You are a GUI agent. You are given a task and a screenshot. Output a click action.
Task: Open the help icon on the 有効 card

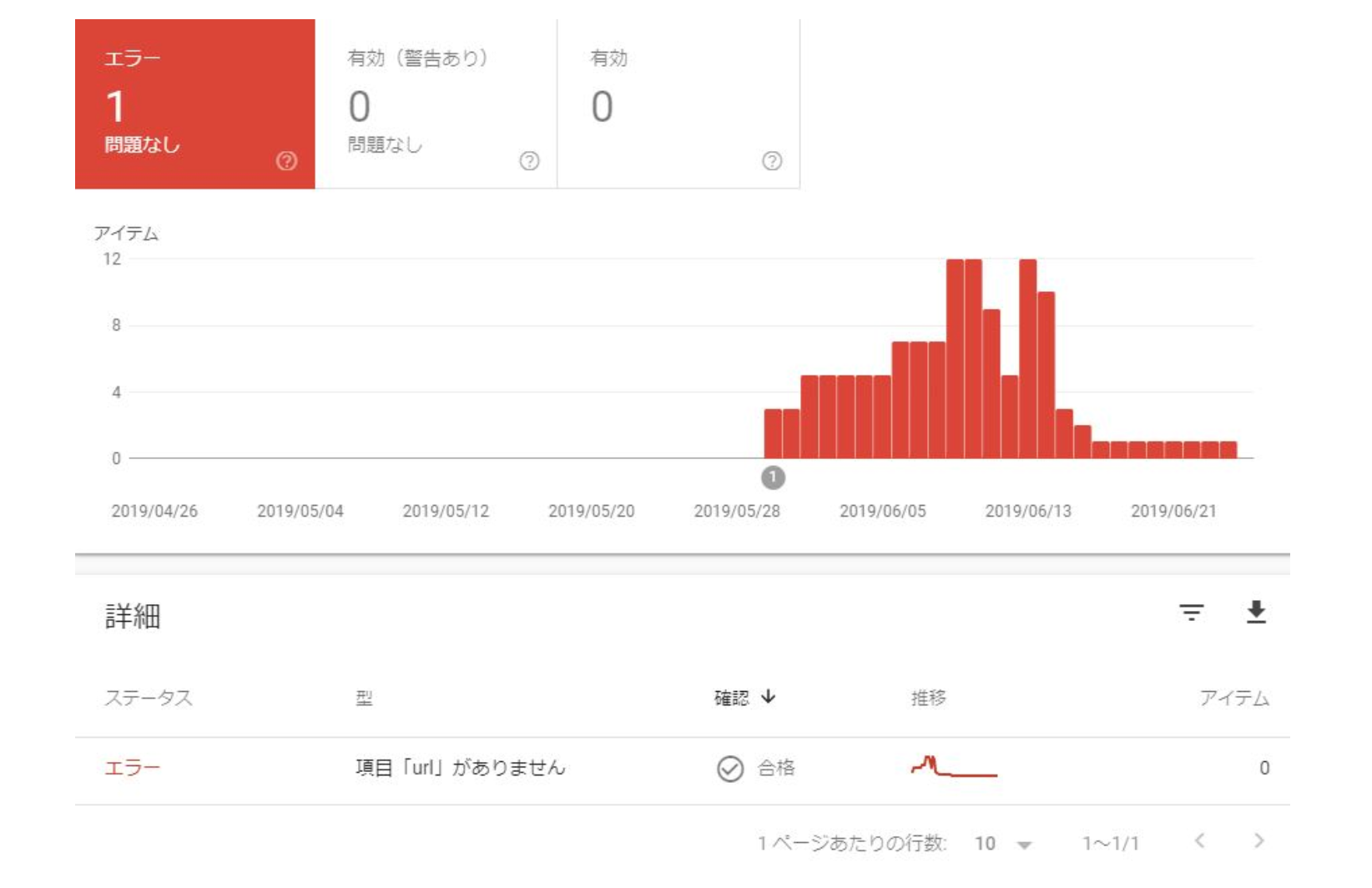(769, 160)
